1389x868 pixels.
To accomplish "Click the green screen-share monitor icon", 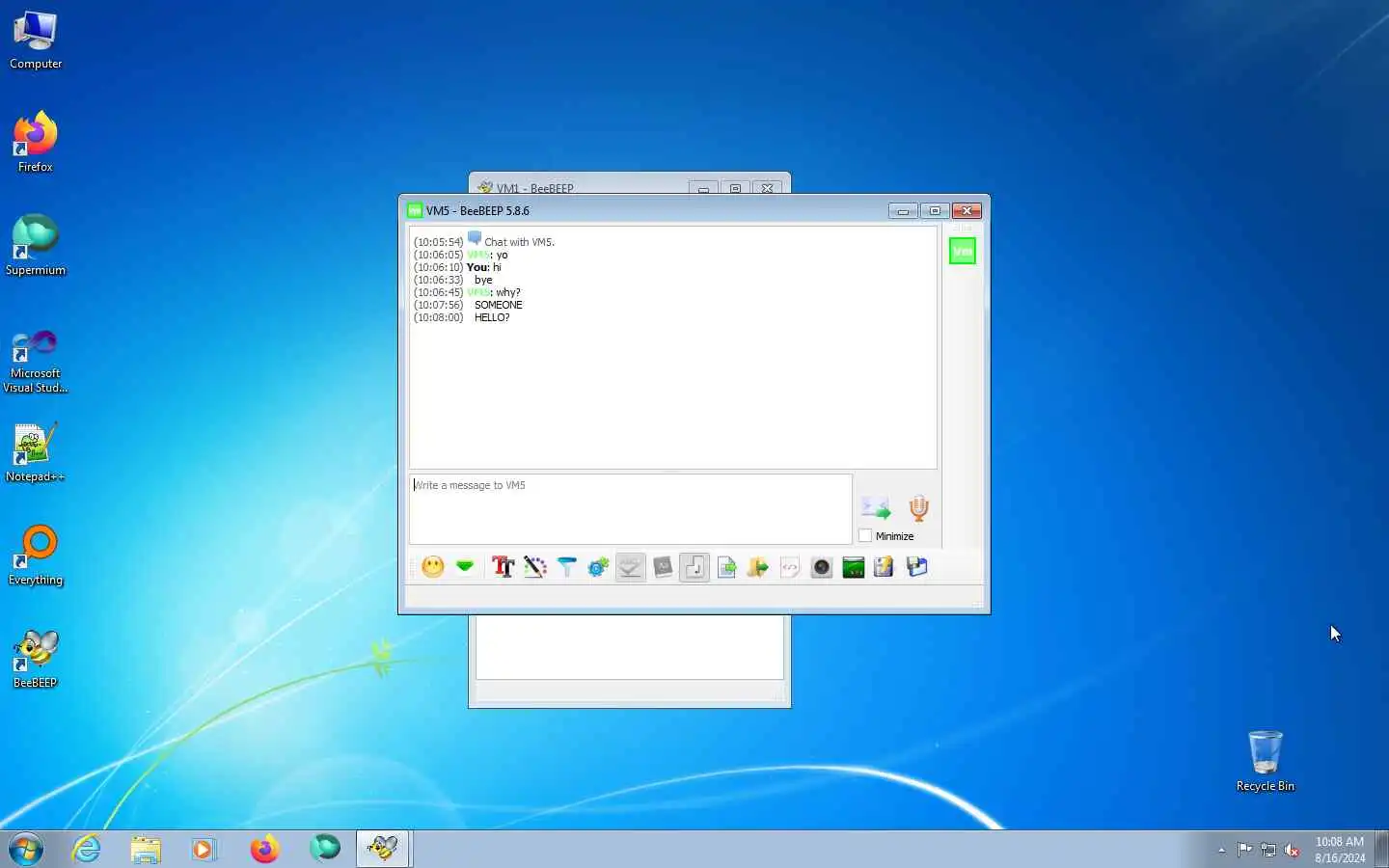I will (x=854, y=567).
